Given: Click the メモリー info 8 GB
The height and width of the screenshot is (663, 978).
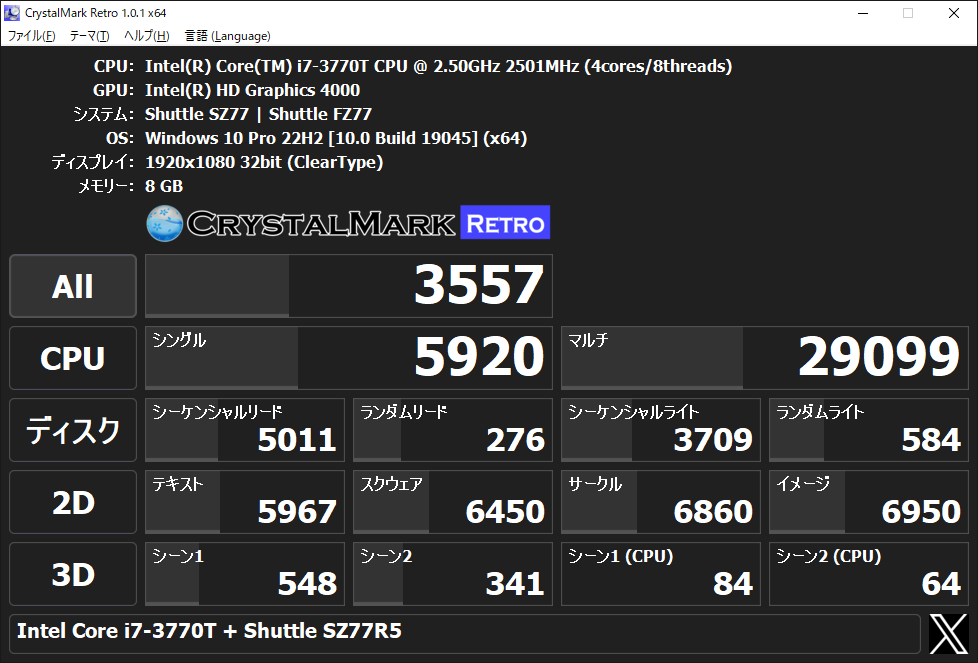Looking at the screenshot, I should (164, 186).
